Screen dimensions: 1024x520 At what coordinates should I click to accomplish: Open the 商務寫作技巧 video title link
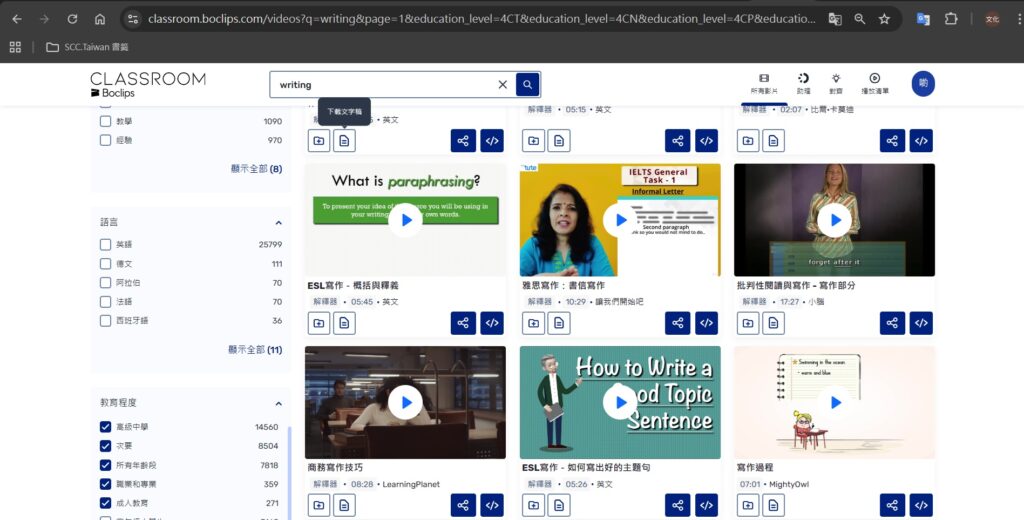335,467
